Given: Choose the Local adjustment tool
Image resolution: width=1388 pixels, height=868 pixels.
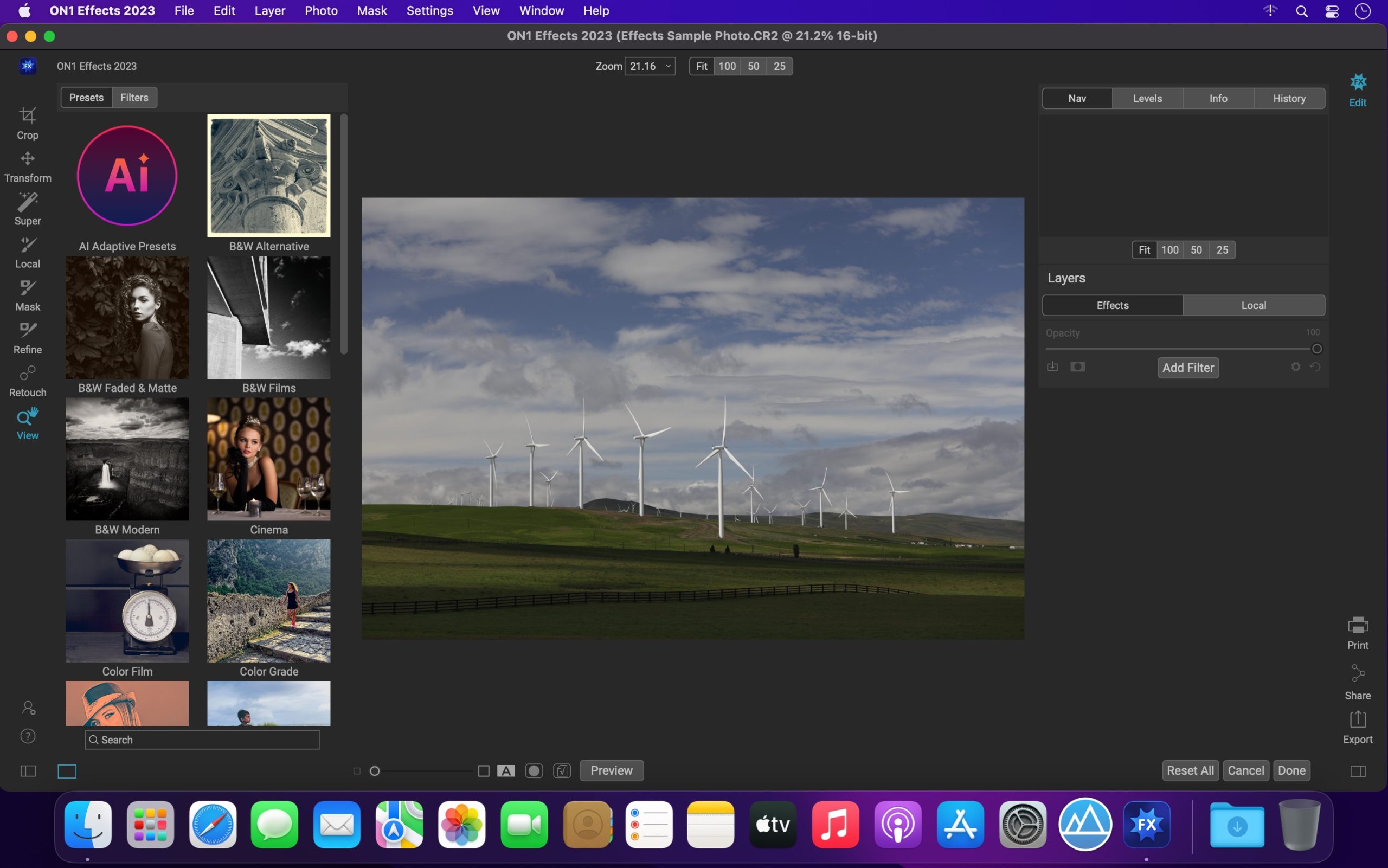Looking at the screenshot, I should (28, 252).
